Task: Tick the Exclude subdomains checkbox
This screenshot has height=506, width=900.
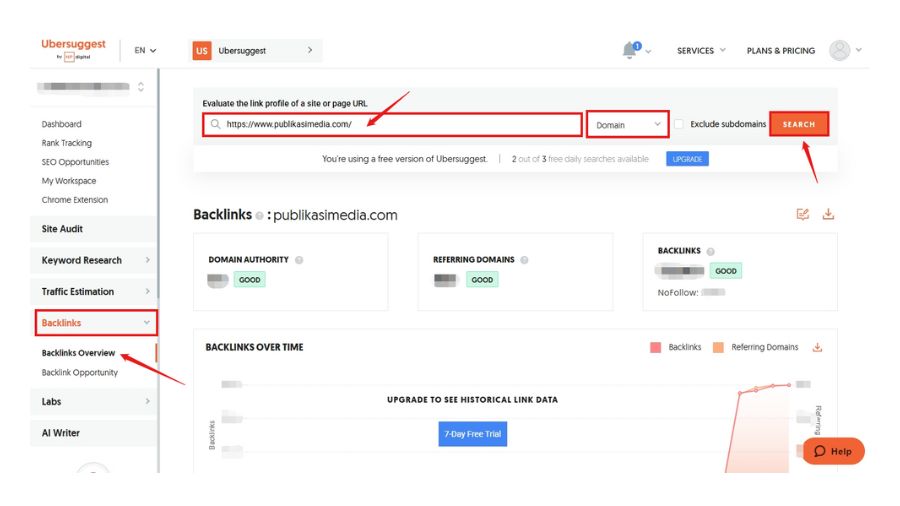Action: click(678, 124)
